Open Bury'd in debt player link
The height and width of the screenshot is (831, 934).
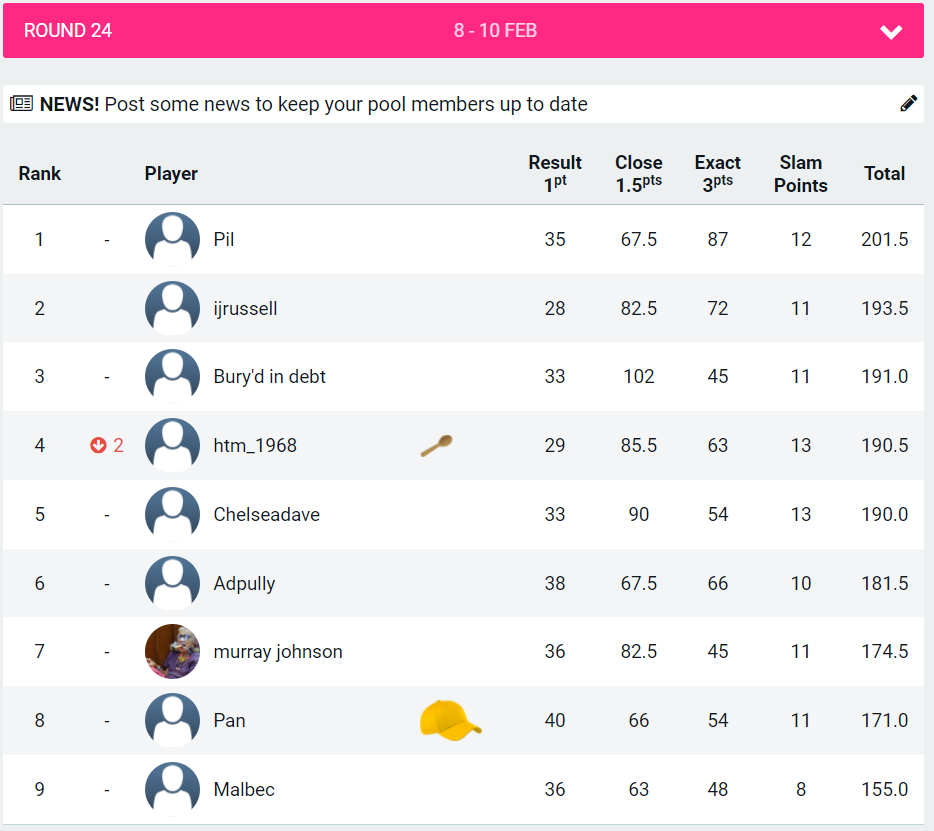[x=269, y=377]
